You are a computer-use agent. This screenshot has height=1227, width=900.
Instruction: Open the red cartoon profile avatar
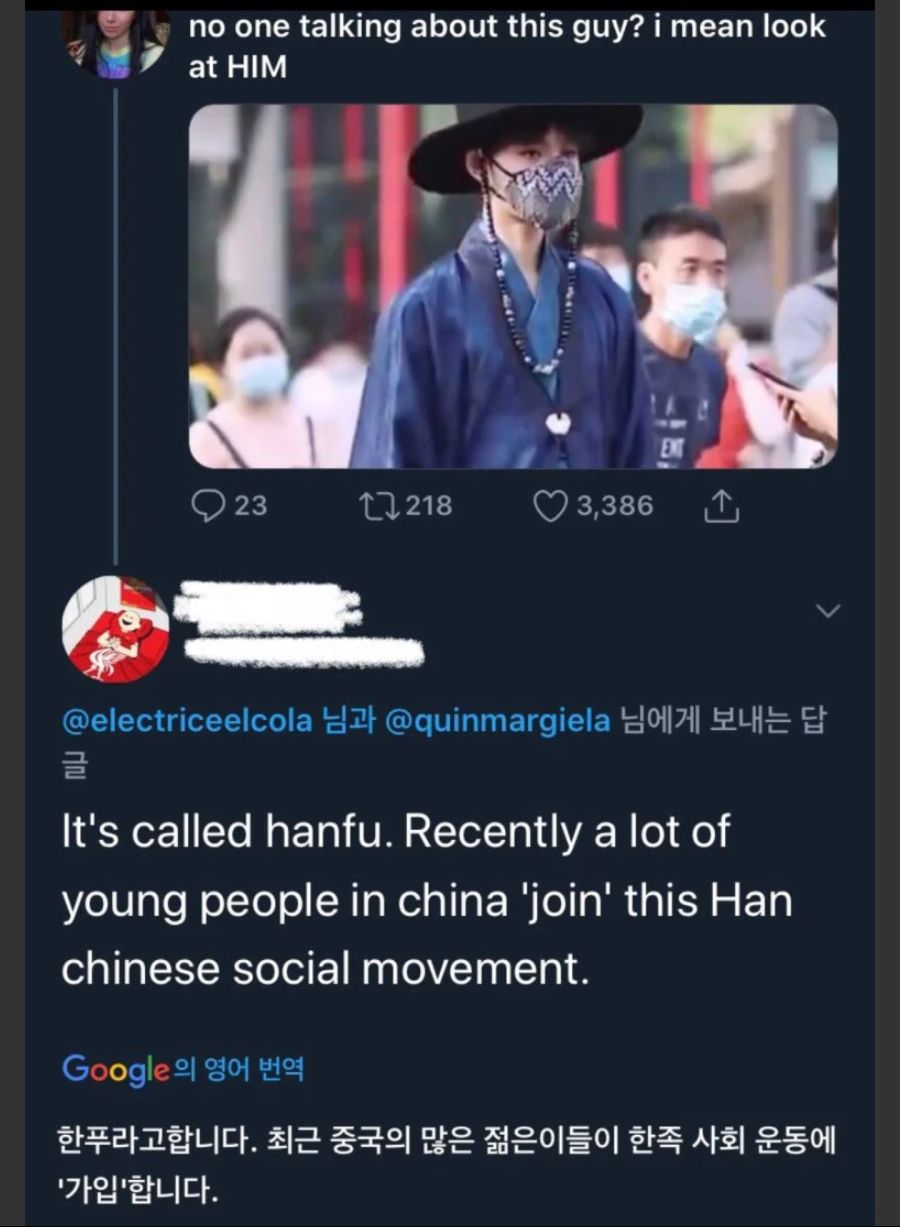pyautogui.click(x=116, y=629)
